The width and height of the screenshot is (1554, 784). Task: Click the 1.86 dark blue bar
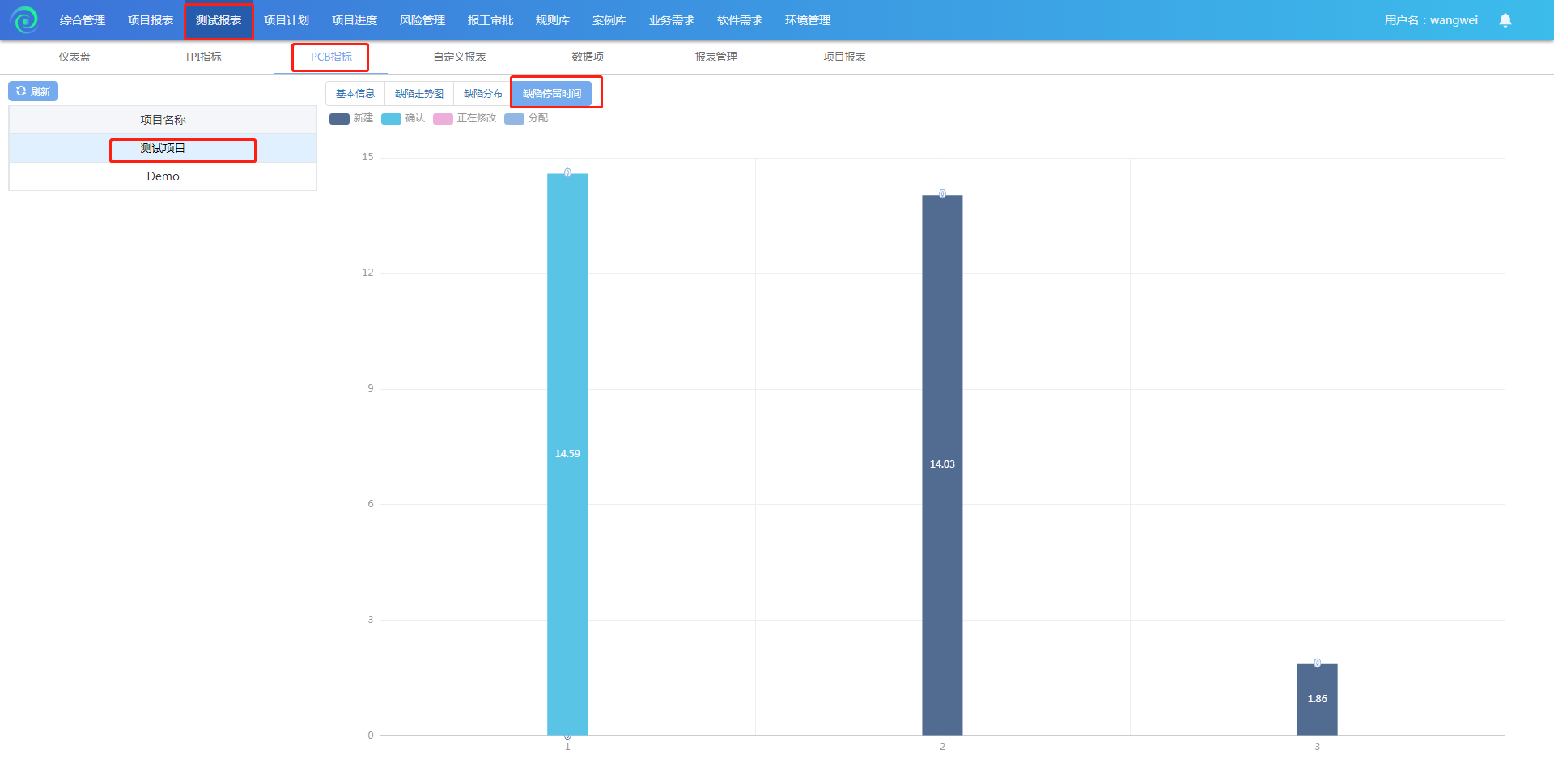point(1317,699)
